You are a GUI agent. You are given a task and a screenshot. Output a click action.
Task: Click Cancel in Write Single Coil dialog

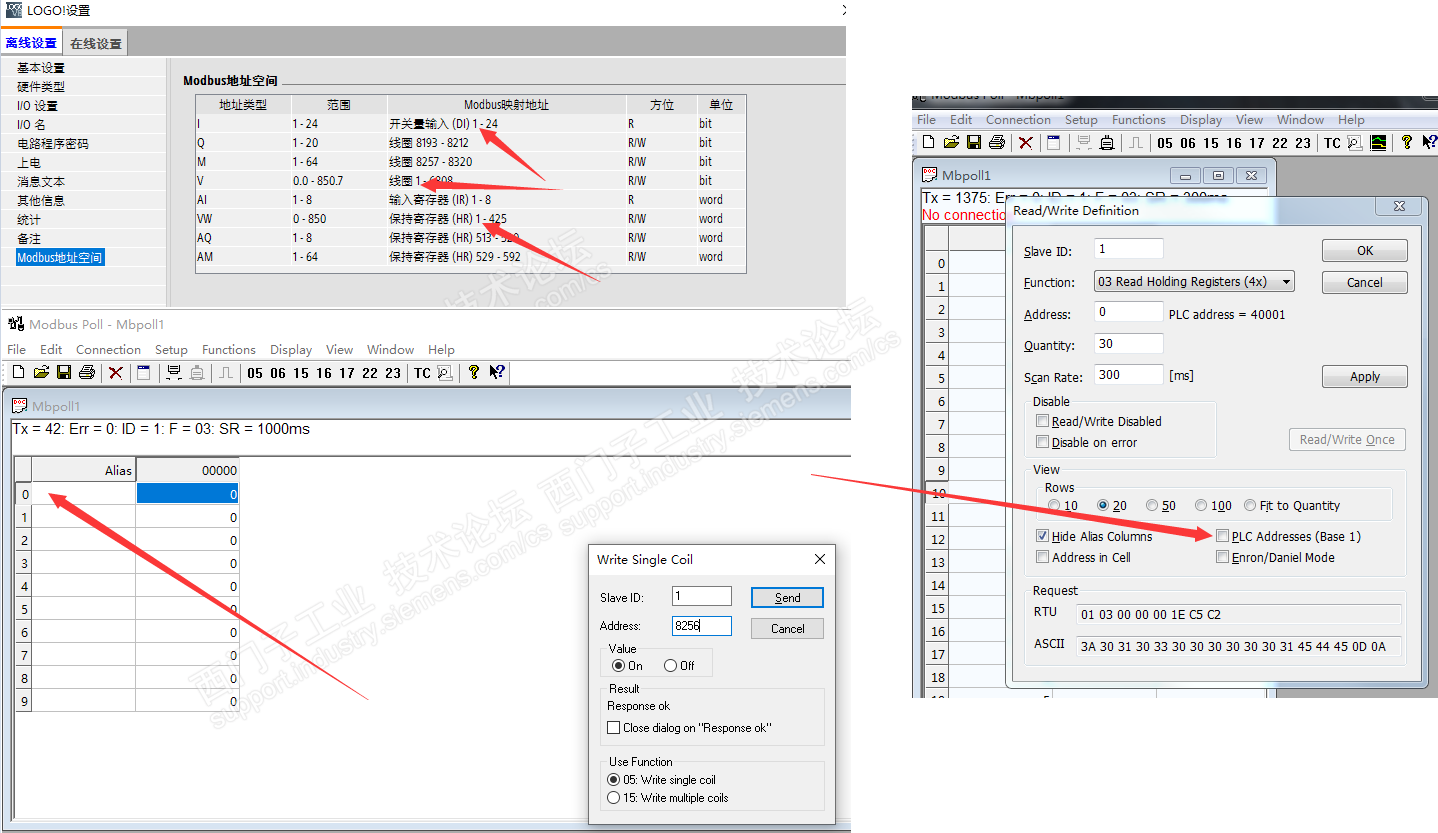coord(788,628)
